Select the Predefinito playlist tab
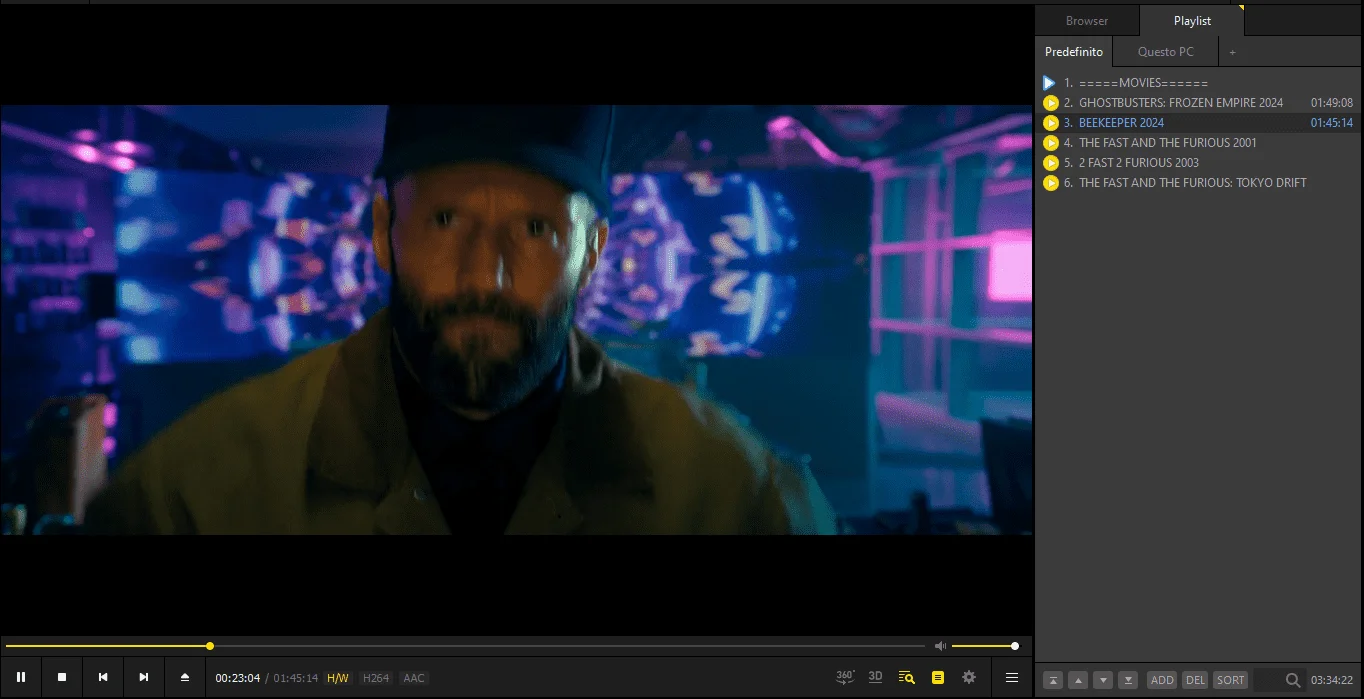The height and width of the screenshot is (699, 1364). (x=1074, y=52)
